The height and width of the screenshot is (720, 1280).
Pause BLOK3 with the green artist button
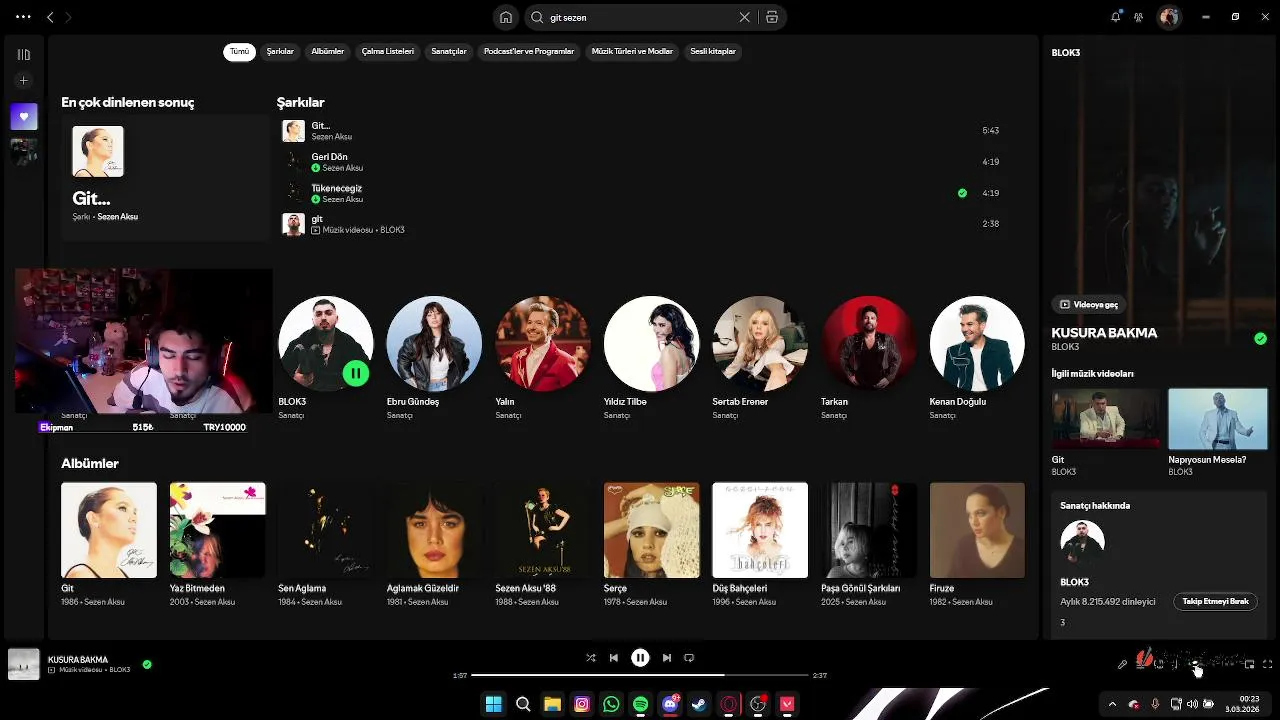click(355, 373)
